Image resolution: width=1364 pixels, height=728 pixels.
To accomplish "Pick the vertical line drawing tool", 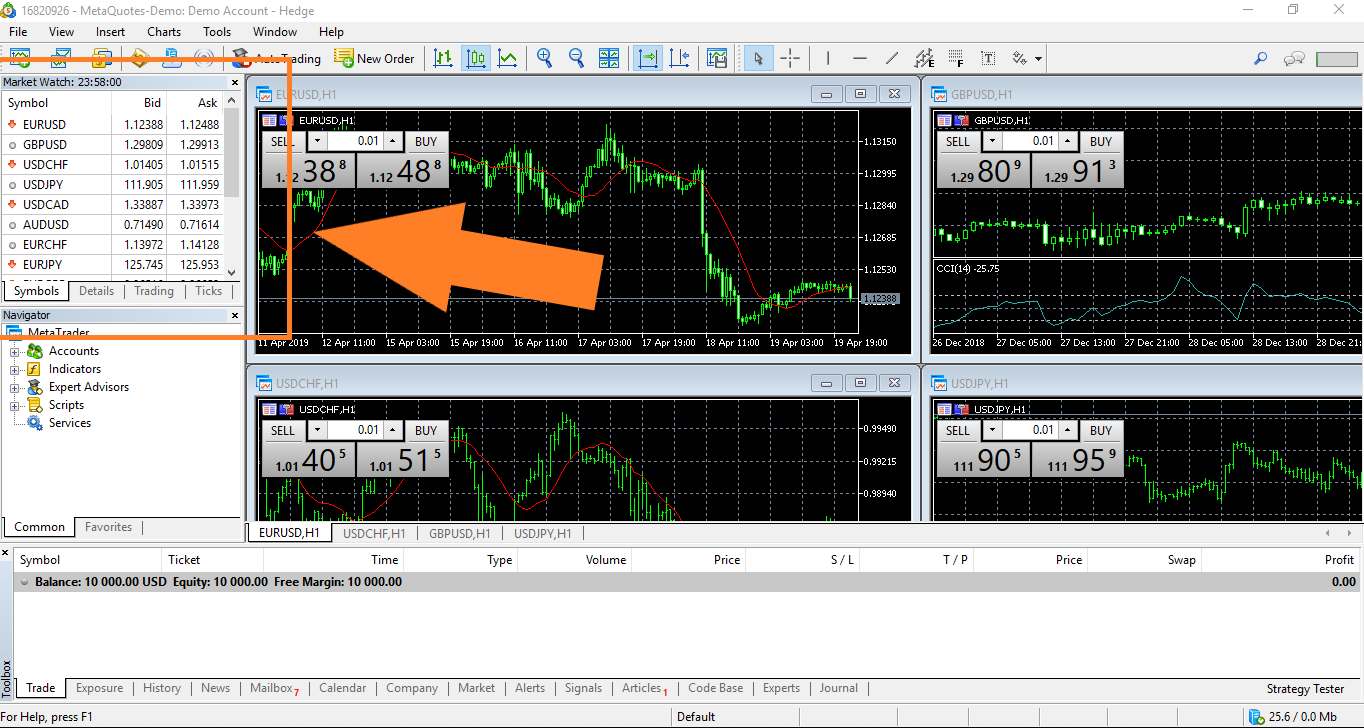I will click(x=828, y=58).
